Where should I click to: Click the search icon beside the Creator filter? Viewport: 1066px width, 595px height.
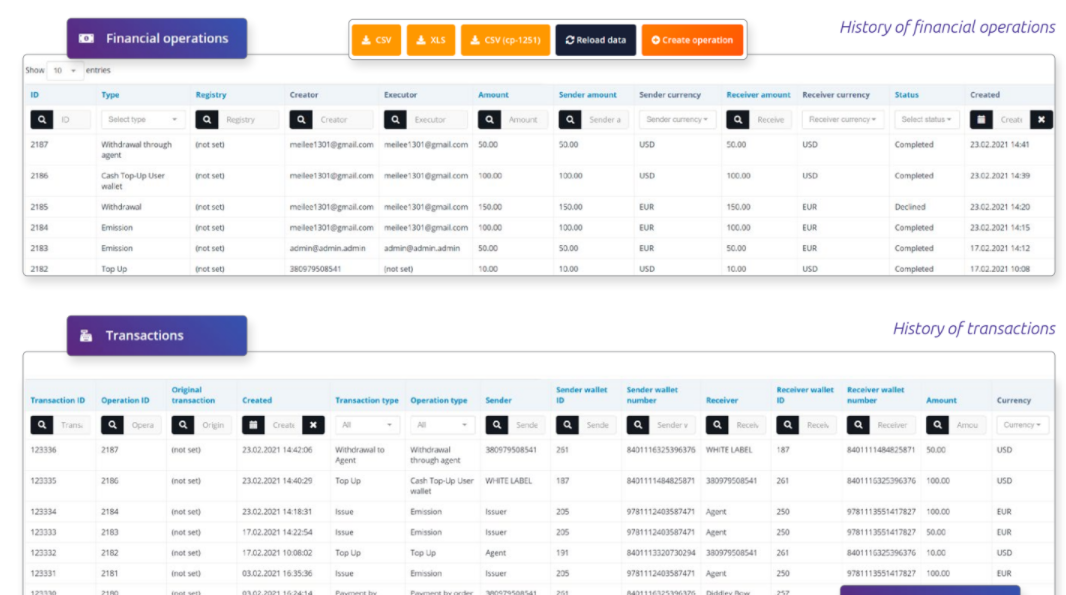tap(301, 120)
